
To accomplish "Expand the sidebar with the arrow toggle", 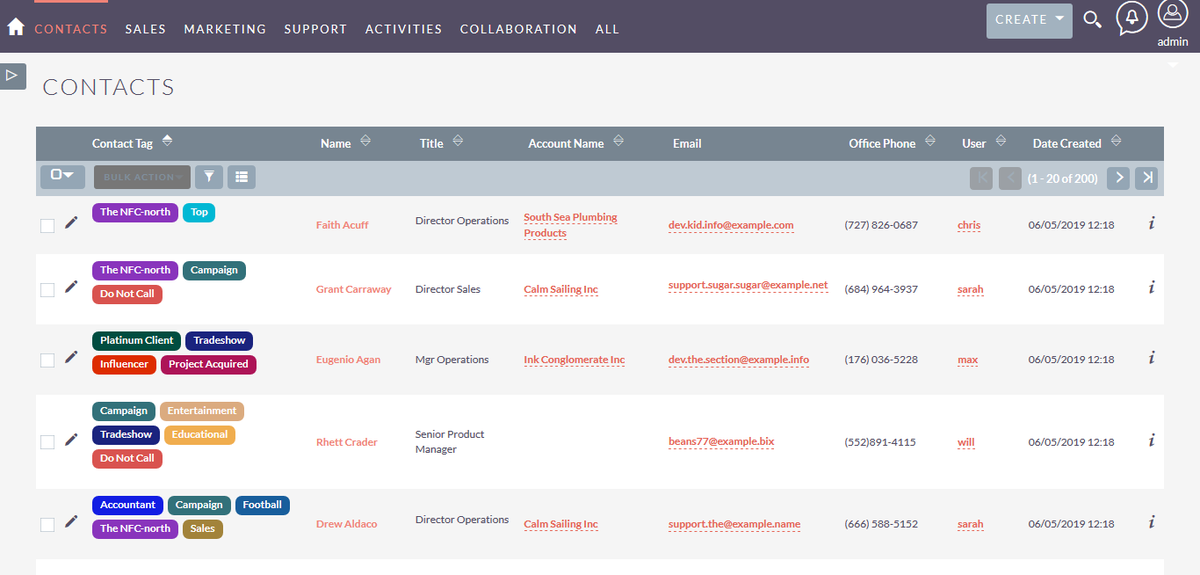I will point(12,76).
